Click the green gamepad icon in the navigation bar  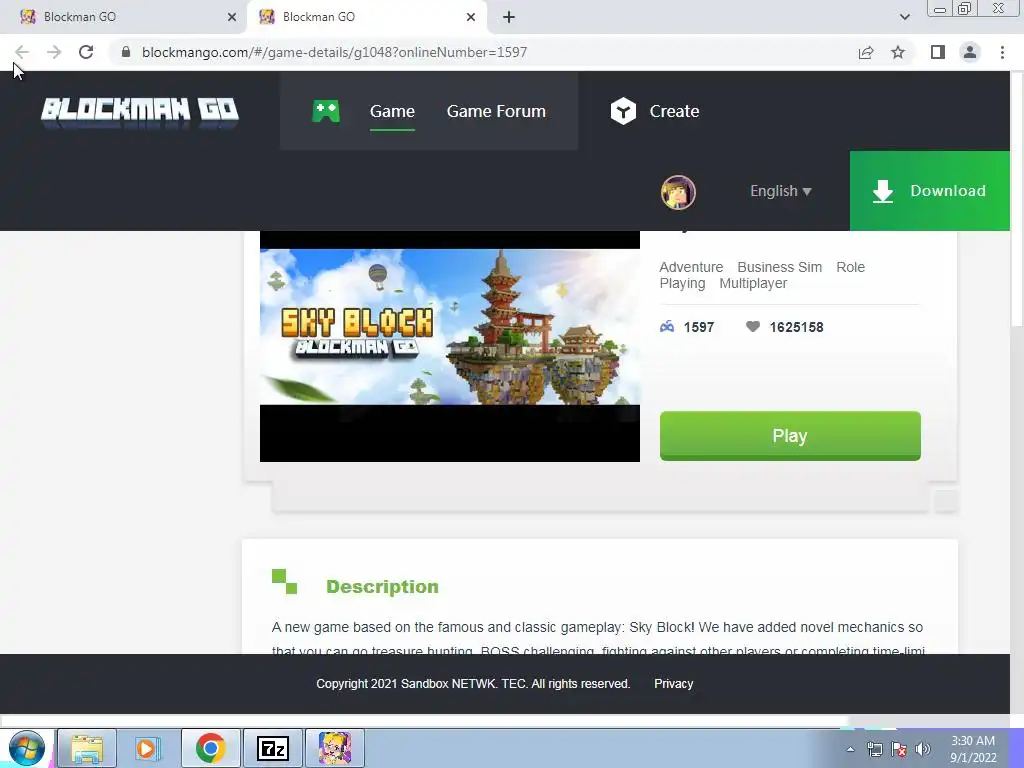coord(326,111)
